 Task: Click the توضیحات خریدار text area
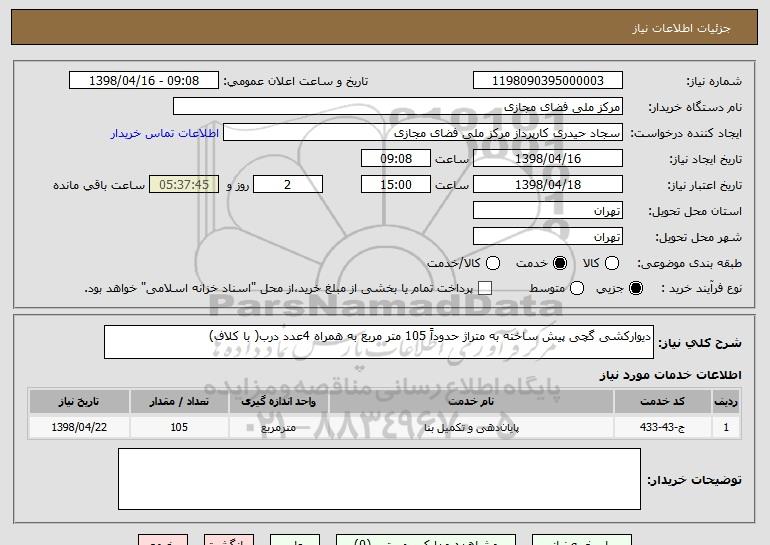[x=379, y=479]
